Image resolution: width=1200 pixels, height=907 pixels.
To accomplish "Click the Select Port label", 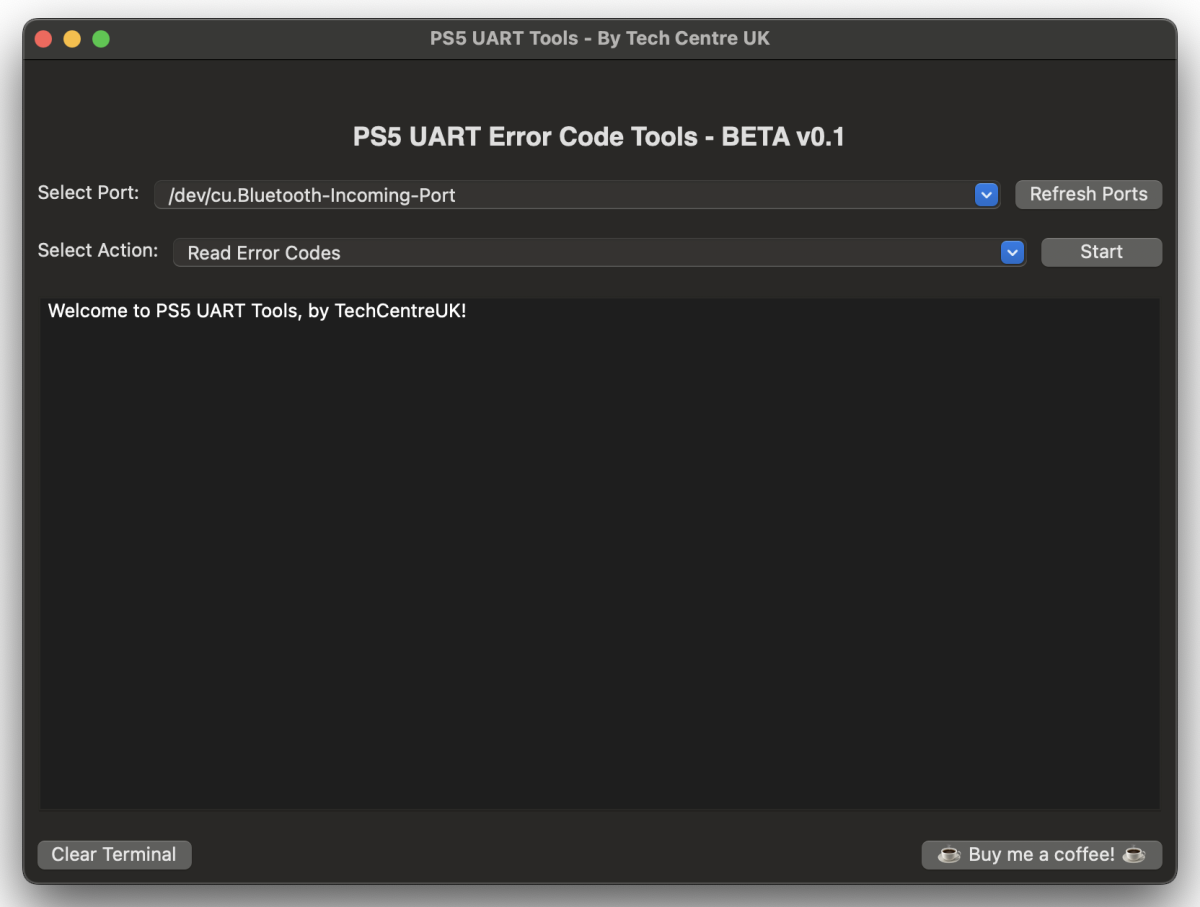I will (x=88, y=192).
